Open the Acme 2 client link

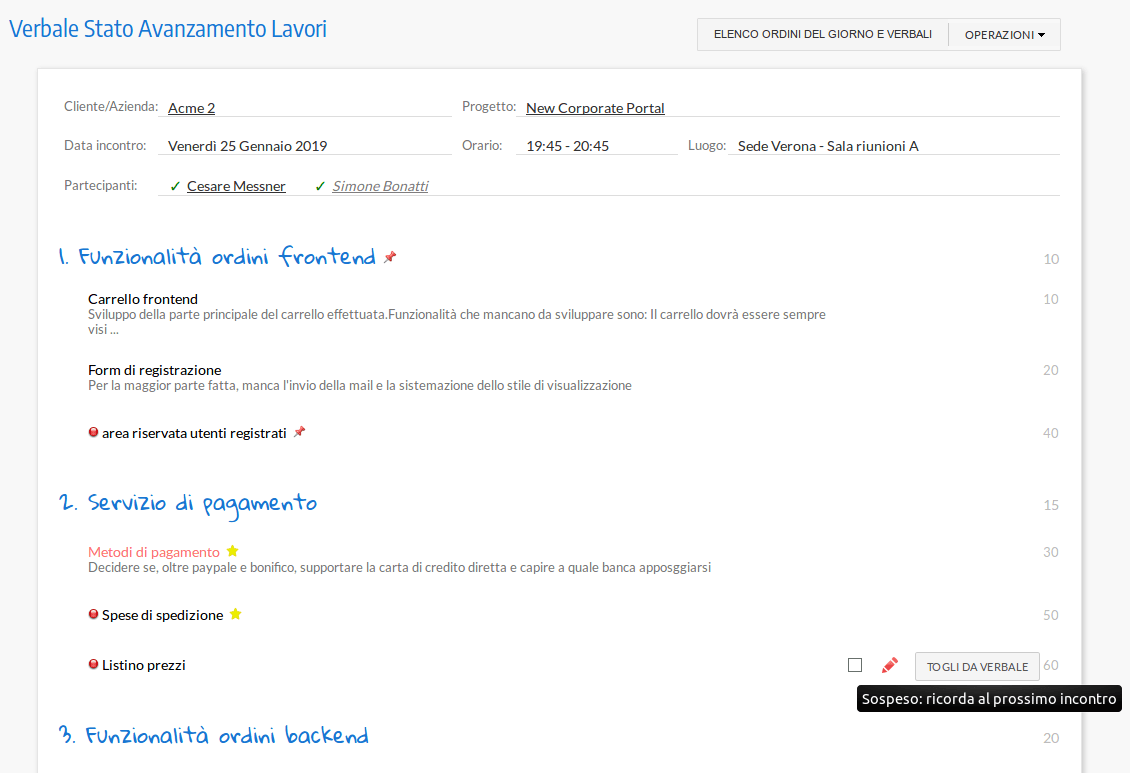(x=191, y=108)
